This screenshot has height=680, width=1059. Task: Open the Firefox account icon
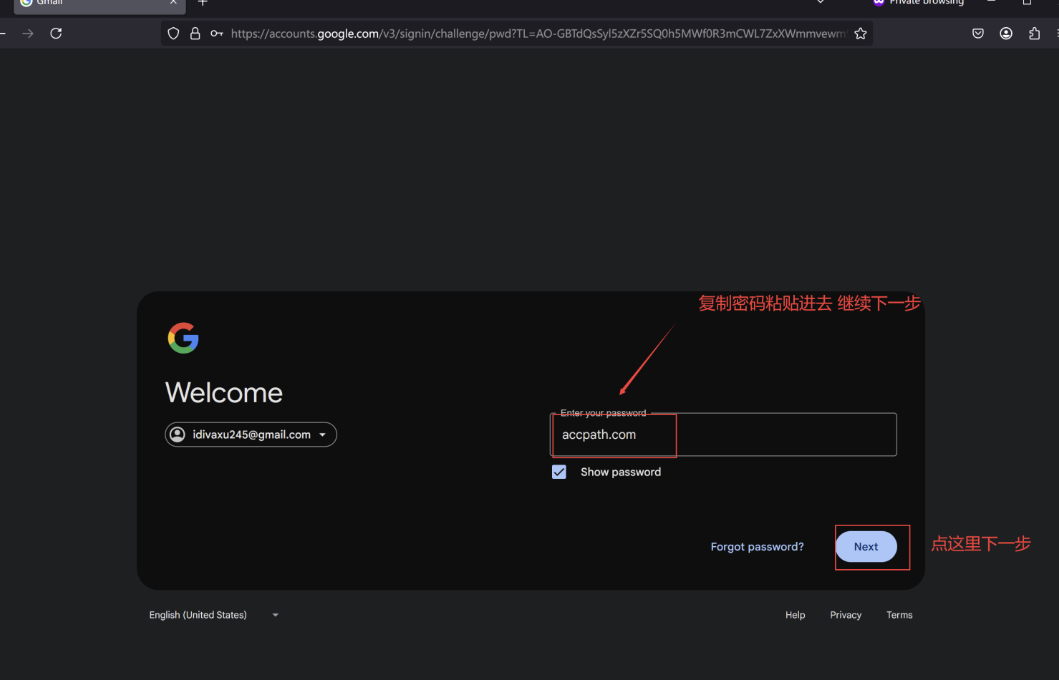[x=1006, y=33]
